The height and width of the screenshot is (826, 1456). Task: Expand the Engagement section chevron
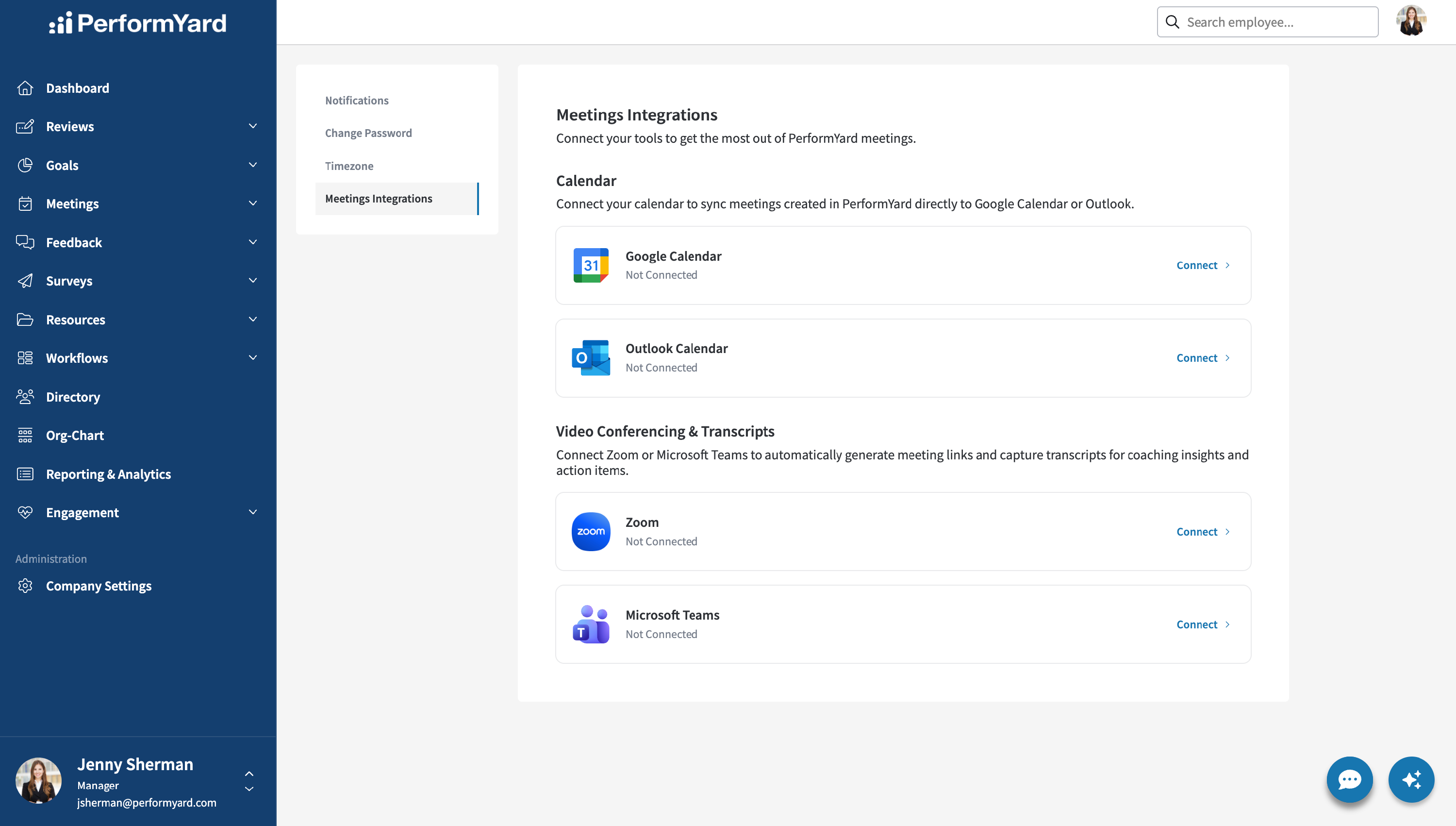click(x=253, y=512)
